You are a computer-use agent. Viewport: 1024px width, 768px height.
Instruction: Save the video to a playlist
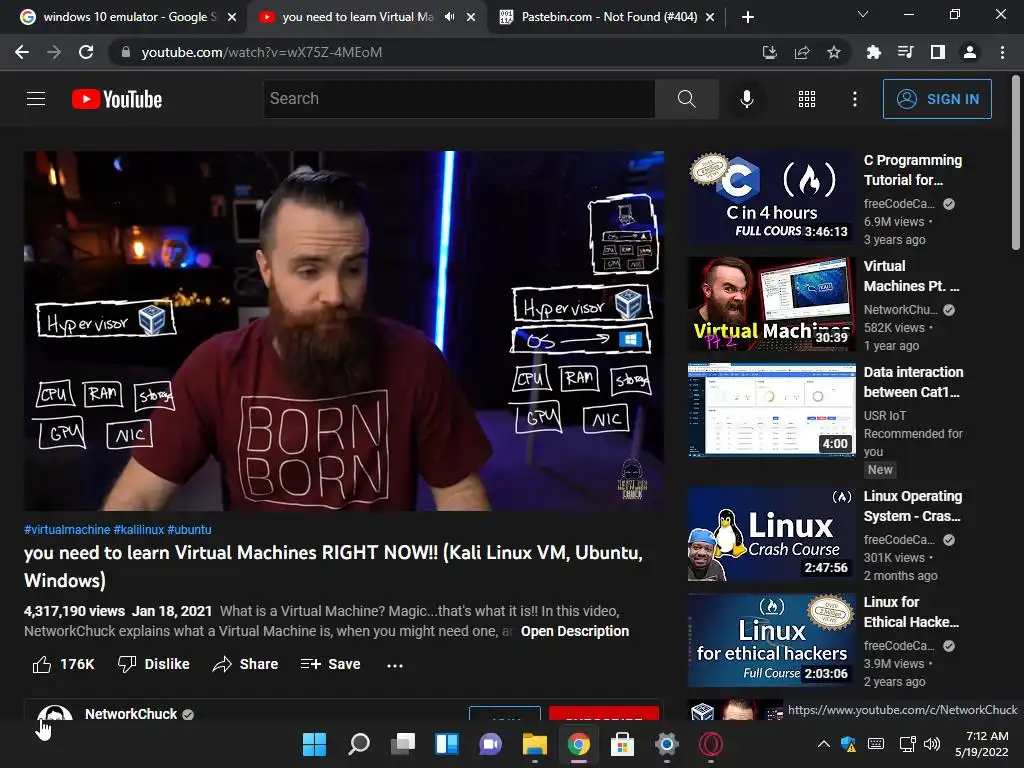[x=330, y=664]
